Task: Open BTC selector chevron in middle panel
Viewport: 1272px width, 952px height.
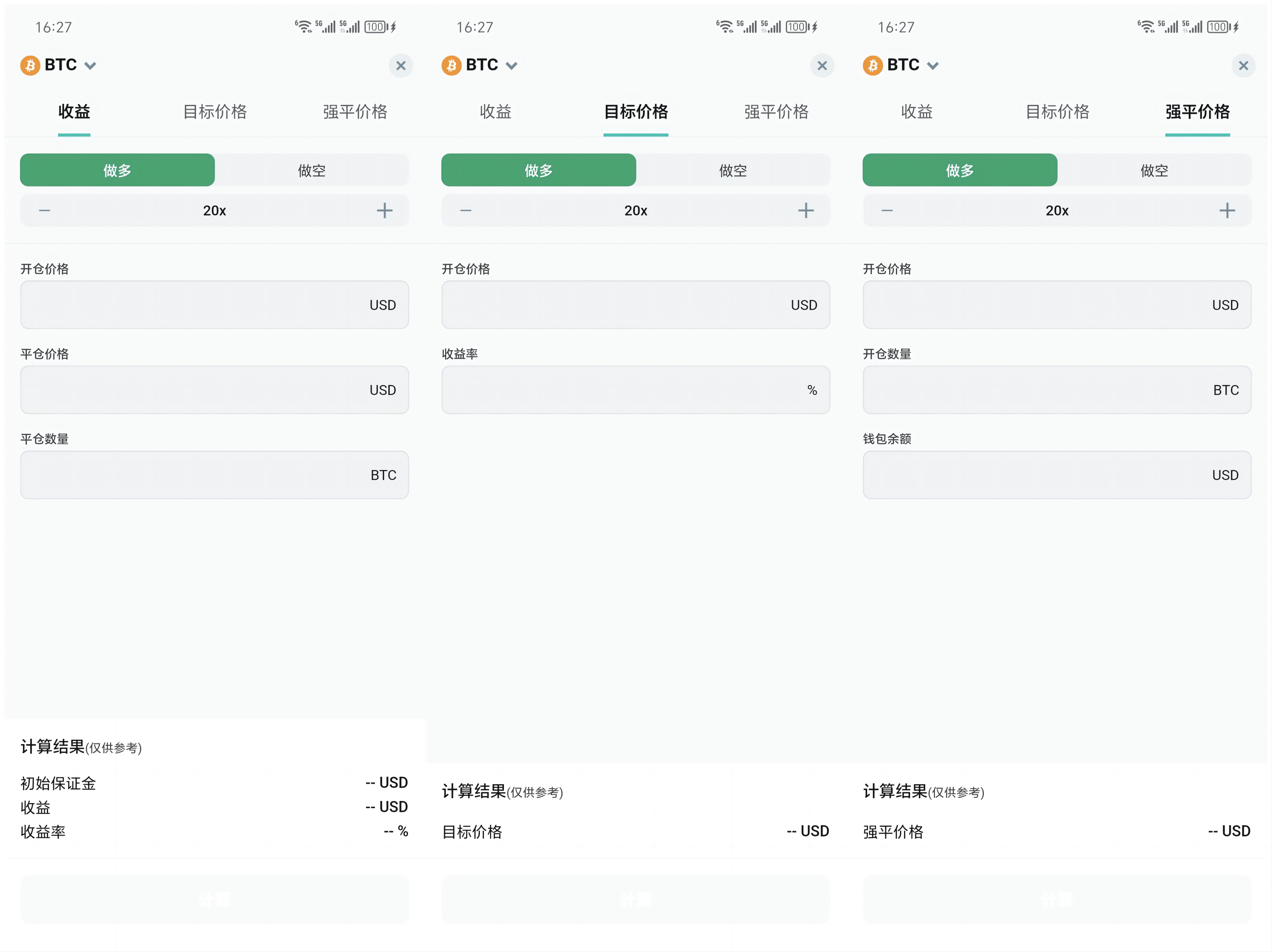Action: tap(511, 66)
